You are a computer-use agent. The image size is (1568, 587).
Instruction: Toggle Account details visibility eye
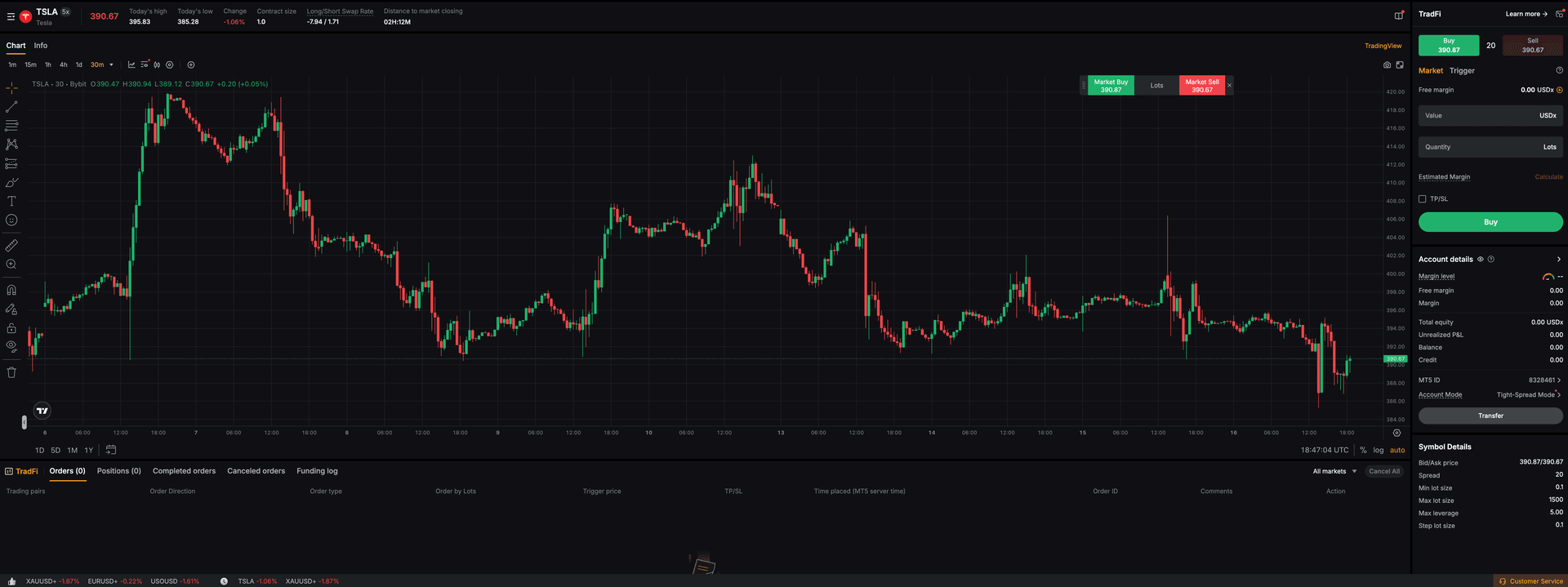1480,259
